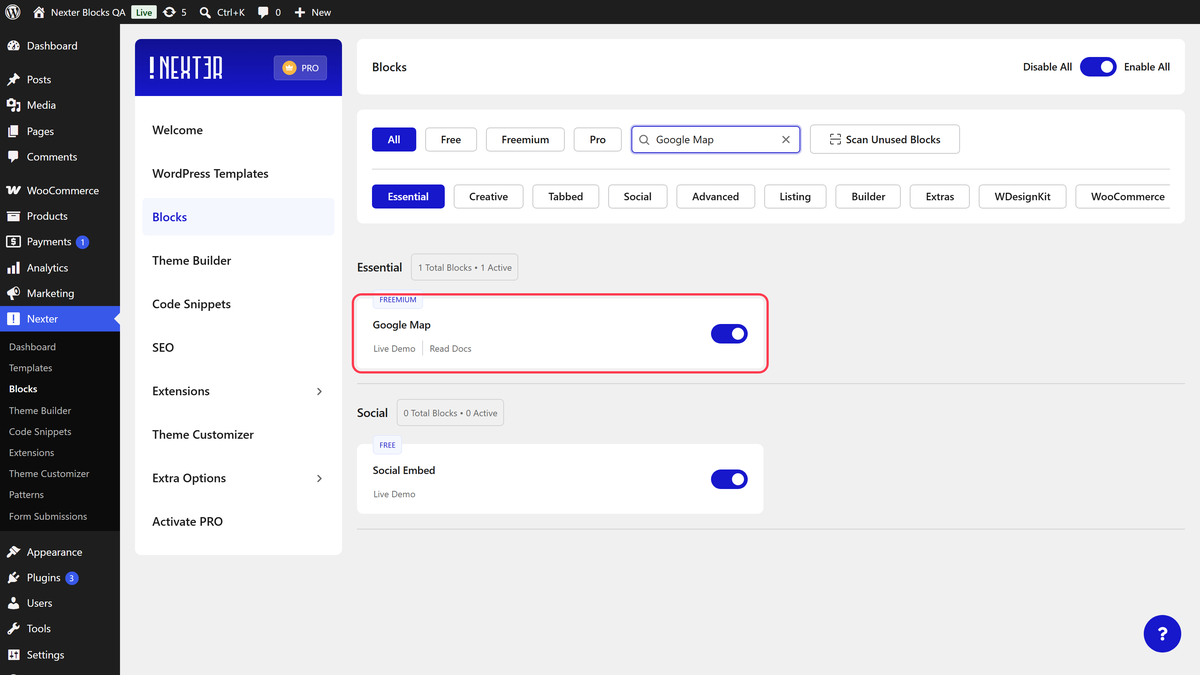
Task: Open Theme Builder in the Nexter panel
Action: 238,261
